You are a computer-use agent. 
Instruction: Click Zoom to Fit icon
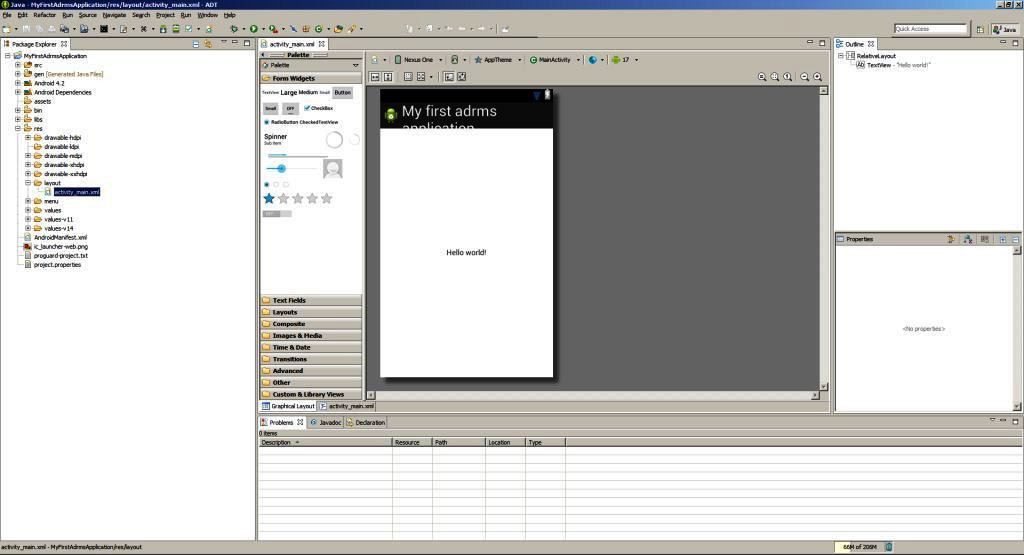click(775, 77)
